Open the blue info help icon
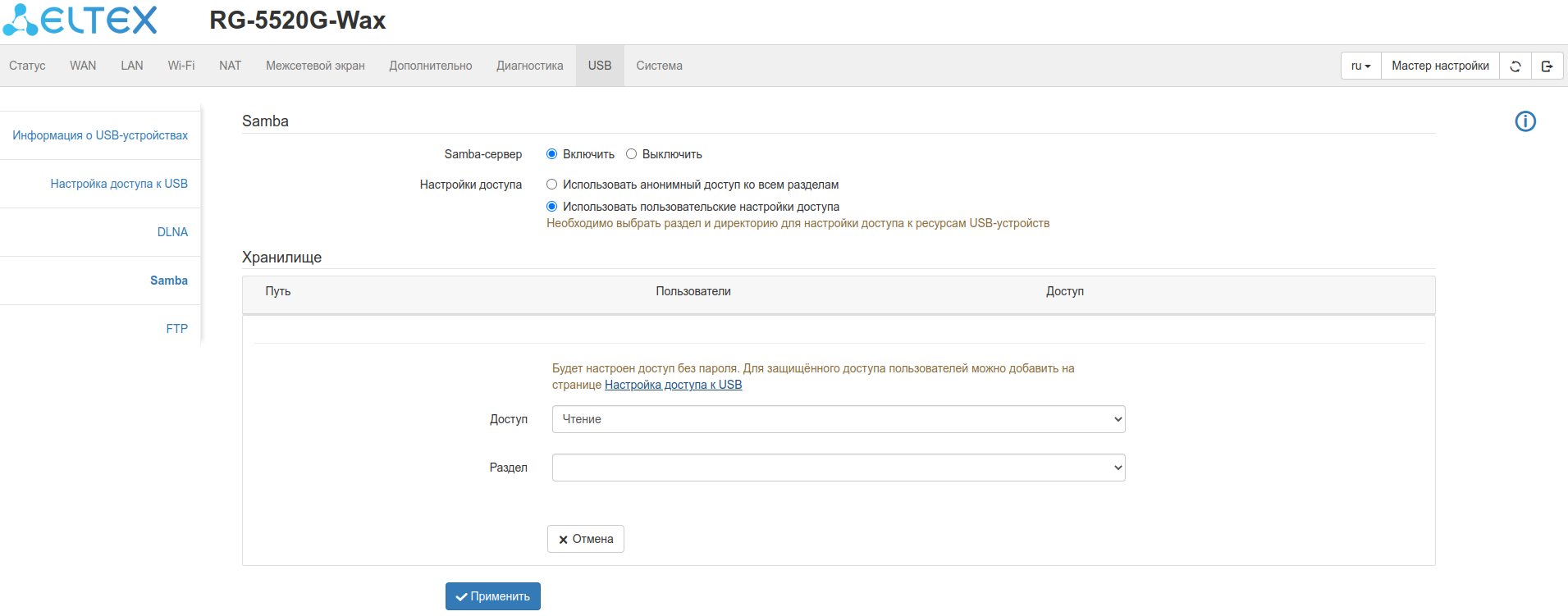The height and width of the screenshot is (616, 1568). tap(1525, 121)
